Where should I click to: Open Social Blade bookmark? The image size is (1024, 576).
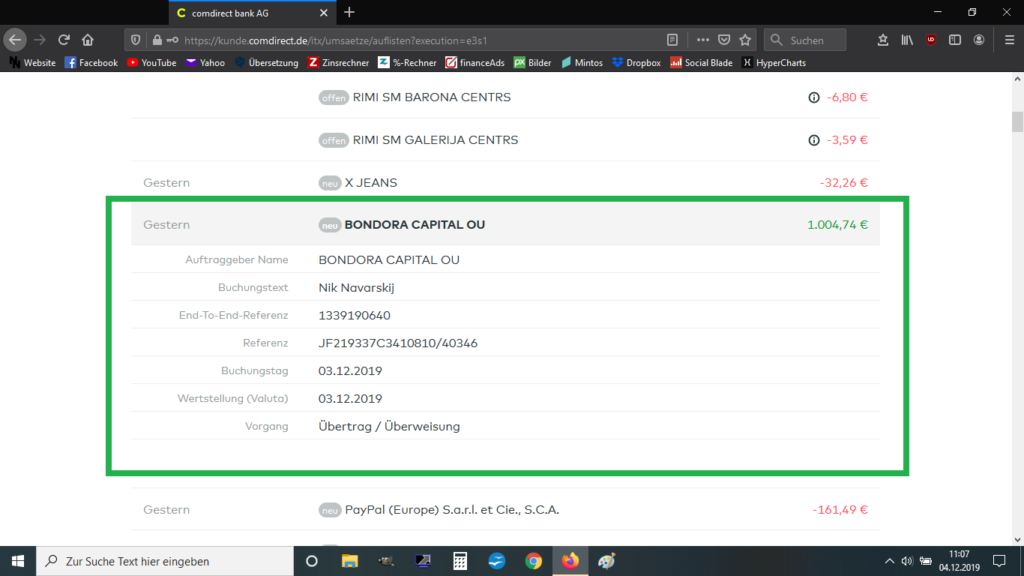point(701,63)
